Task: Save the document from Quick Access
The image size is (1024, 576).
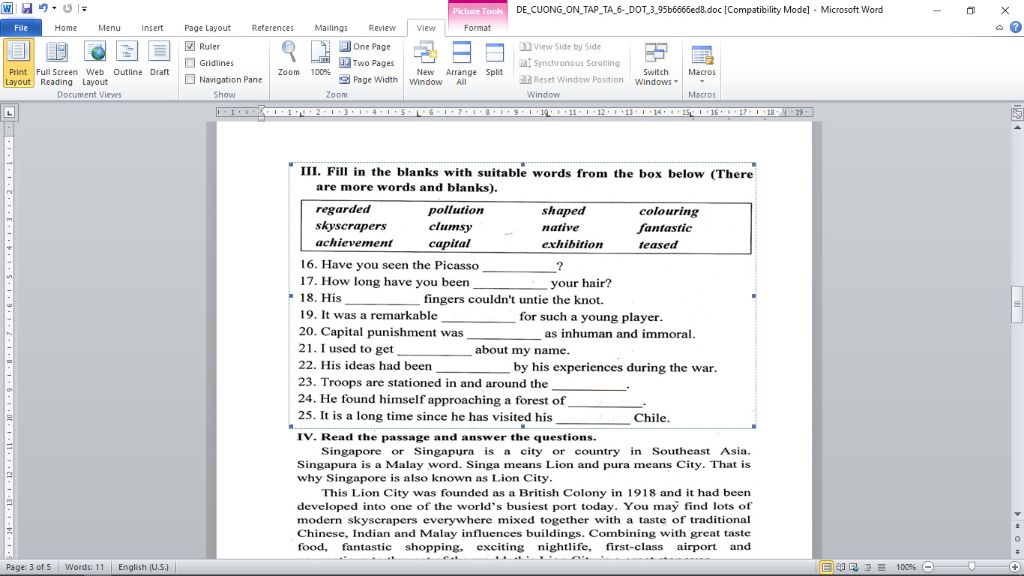Action: click(x=27, y=8)
